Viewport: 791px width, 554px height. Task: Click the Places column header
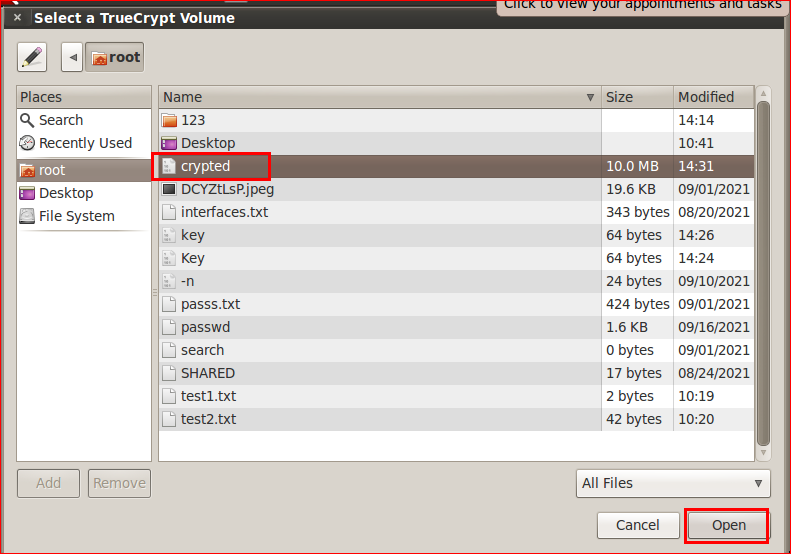point(84,97)
